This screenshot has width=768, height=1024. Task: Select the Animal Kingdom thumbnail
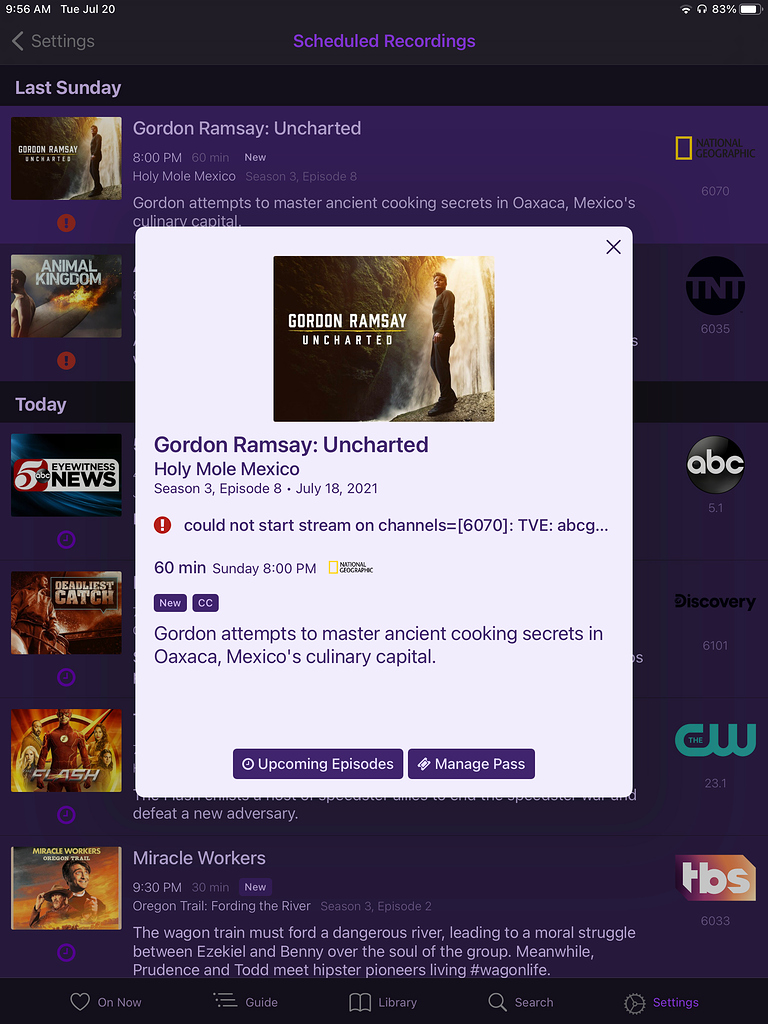pos(66,296)
